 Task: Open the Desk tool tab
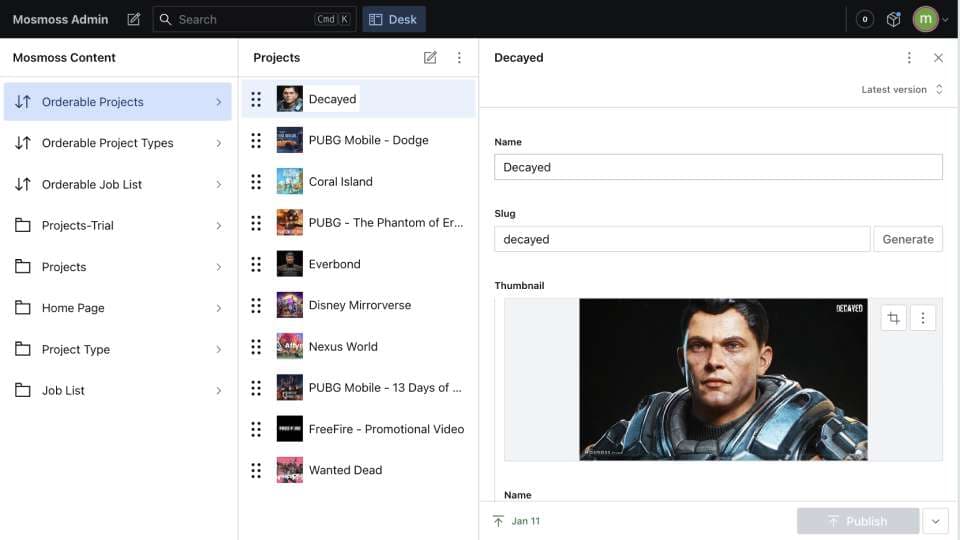394,20
